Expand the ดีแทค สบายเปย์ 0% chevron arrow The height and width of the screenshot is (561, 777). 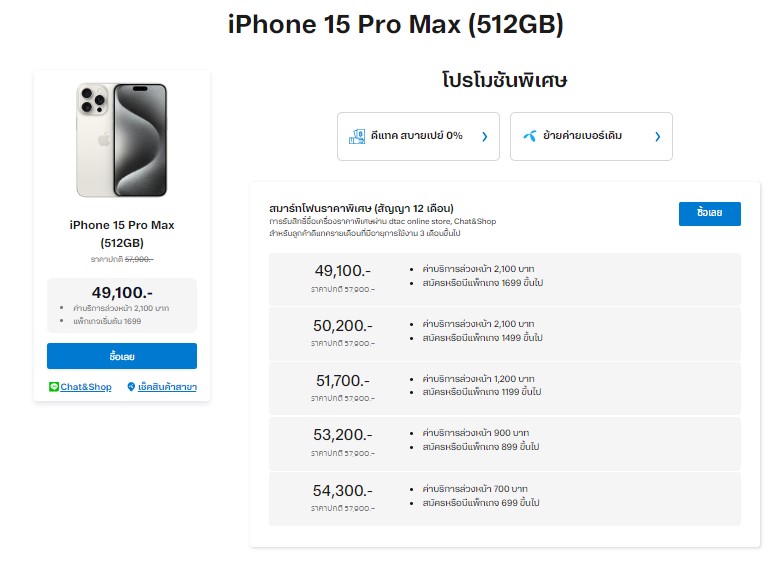click(485, 136)
